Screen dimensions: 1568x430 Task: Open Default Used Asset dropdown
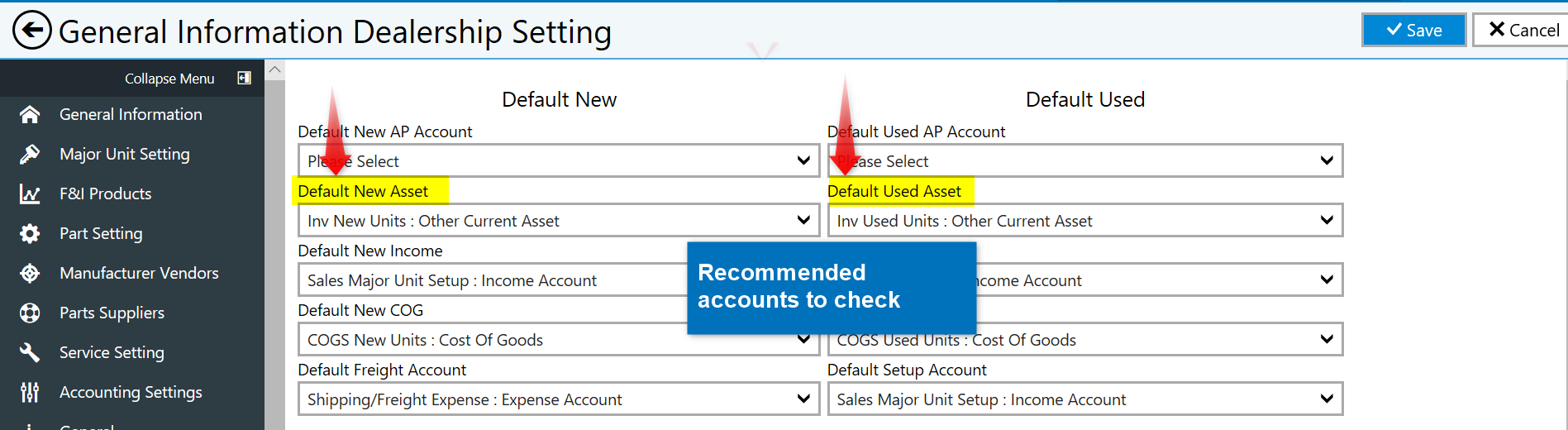point(1085,220)
